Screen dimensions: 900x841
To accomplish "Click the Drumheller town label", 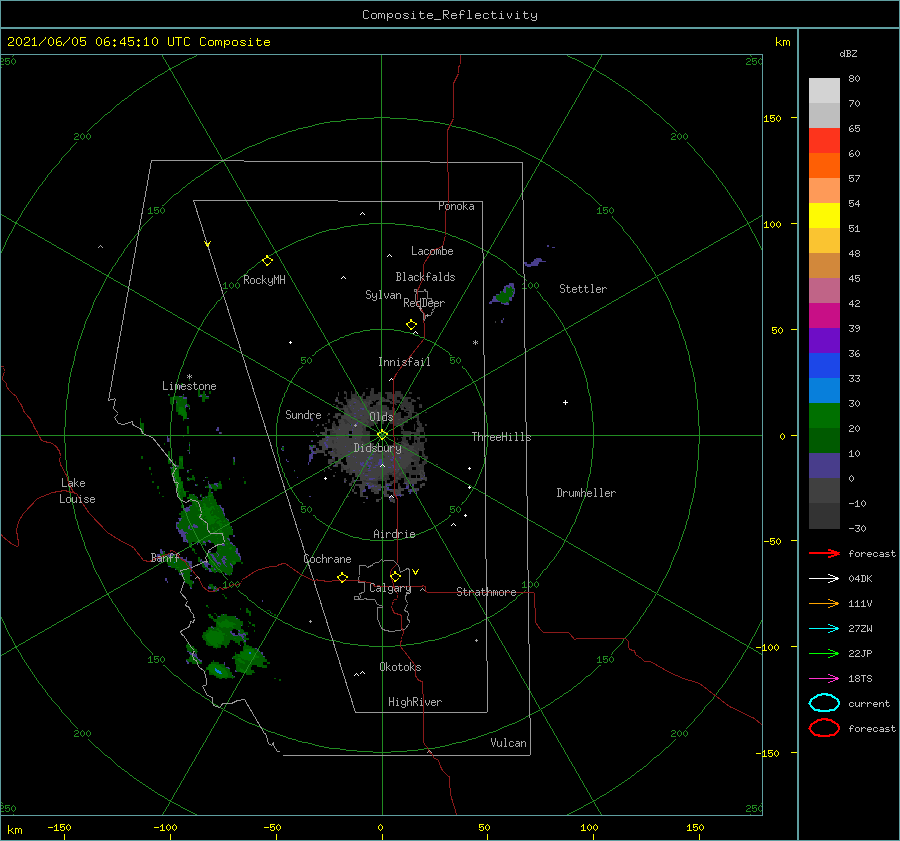I will 586,493.
